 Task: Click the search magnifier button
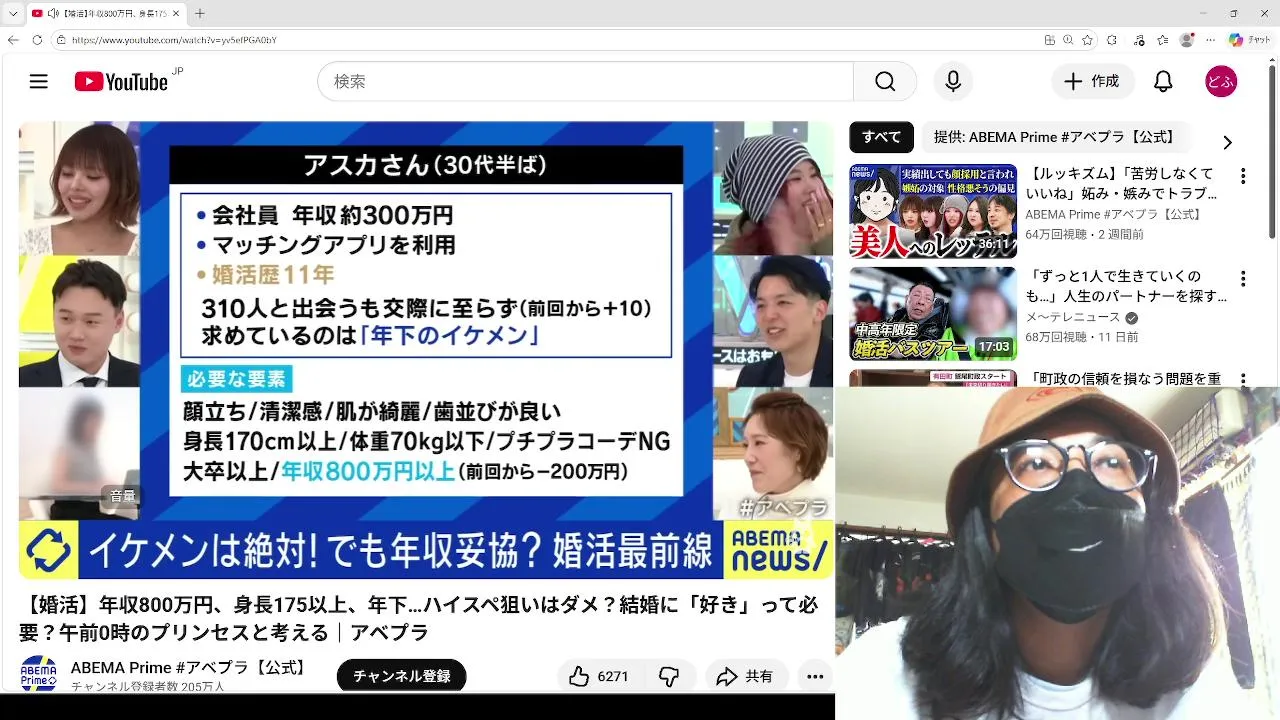pos(885,82)
